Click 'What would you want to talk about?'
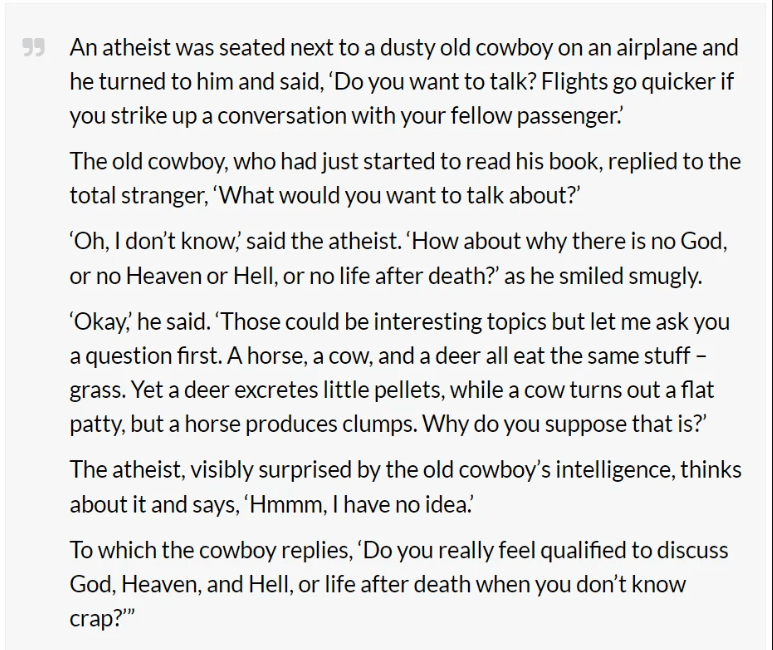Screen dimensions: 773x650 pos(400,195)
